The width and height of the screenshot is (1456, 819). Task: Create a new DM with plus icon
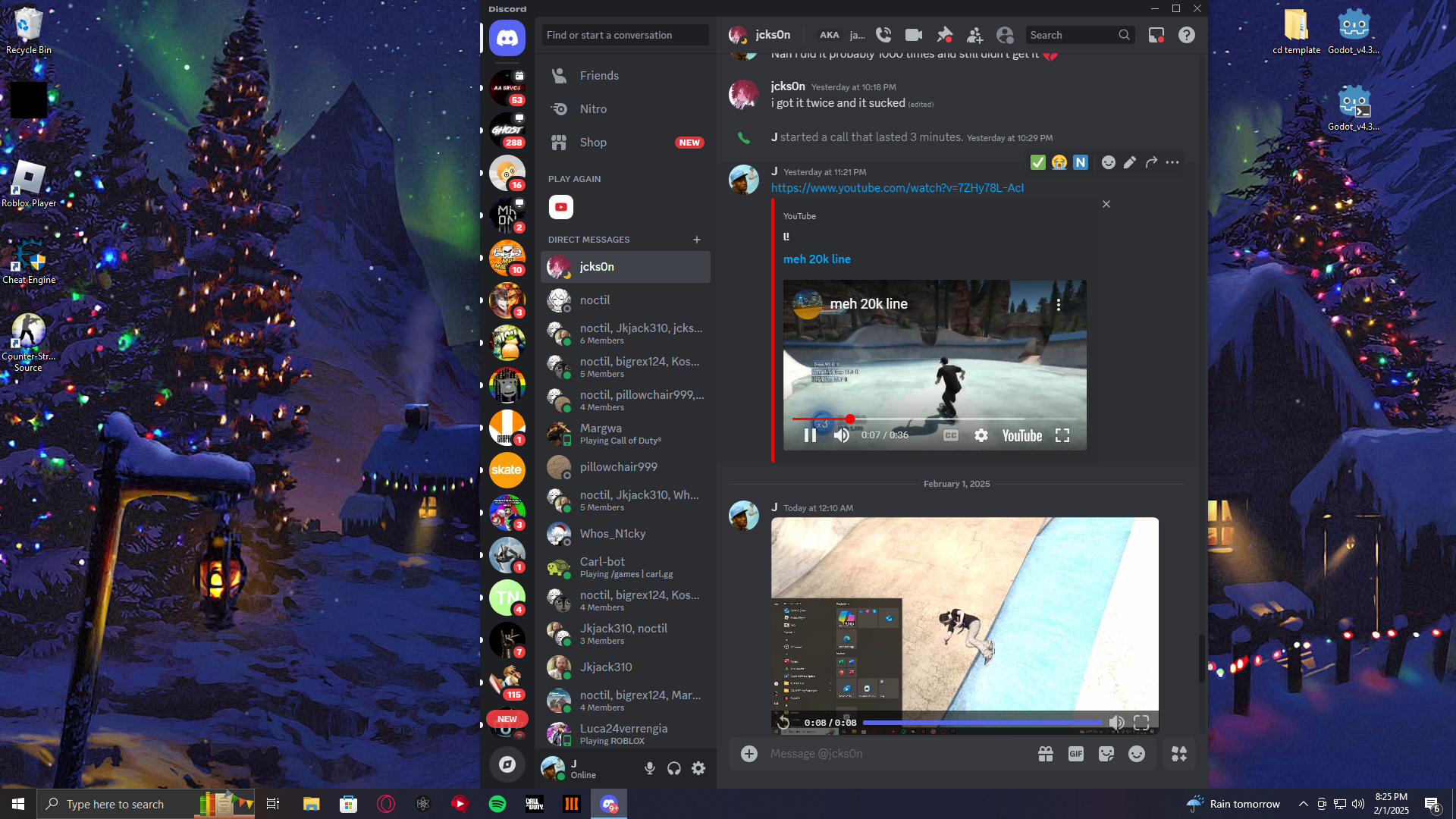pyautogui.click(x=696, y=240)
